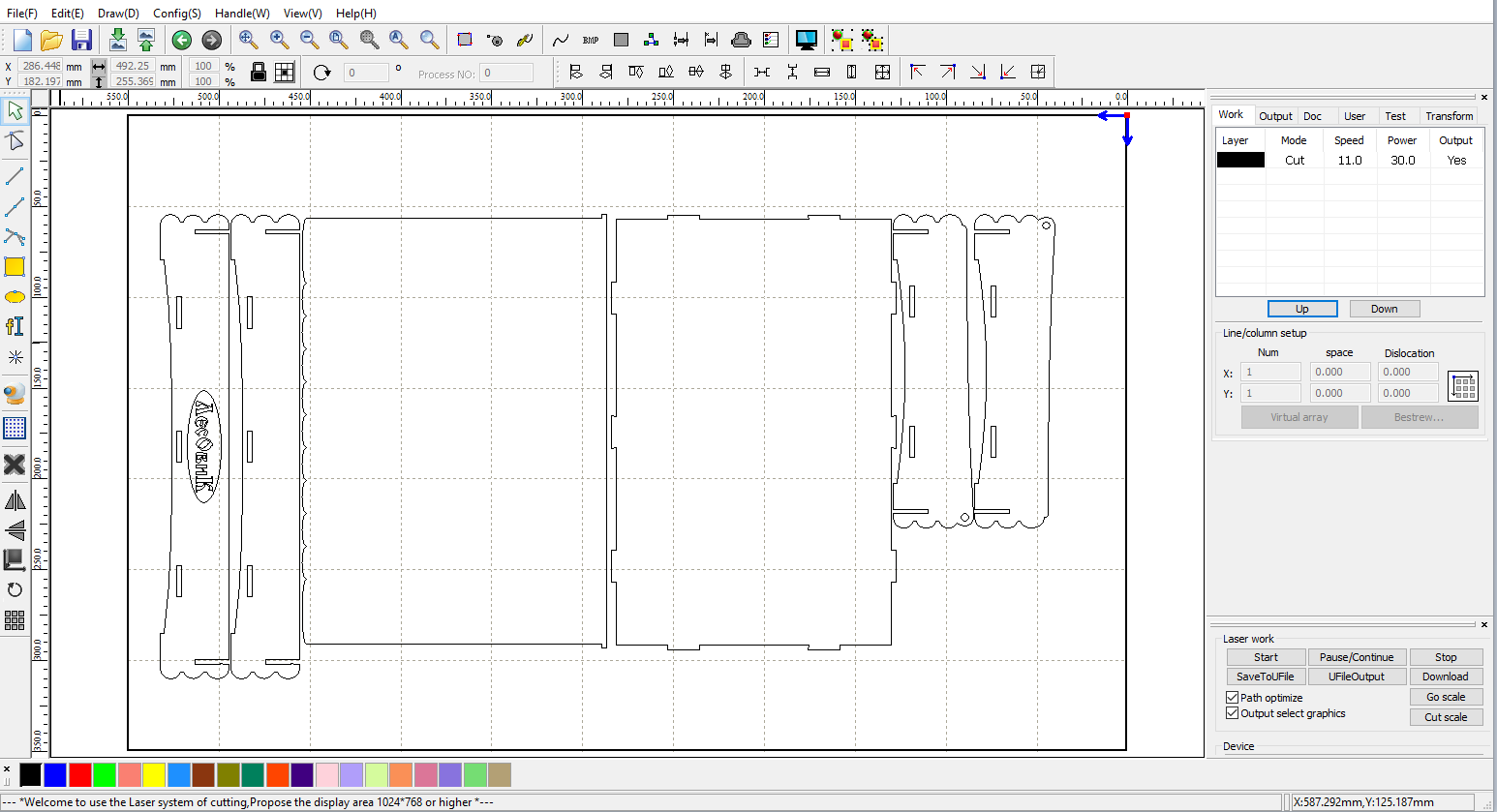This screenshot has height=812, width=1497.
Task: Click the Undo green arrow icon
Action: coord(181,40)
